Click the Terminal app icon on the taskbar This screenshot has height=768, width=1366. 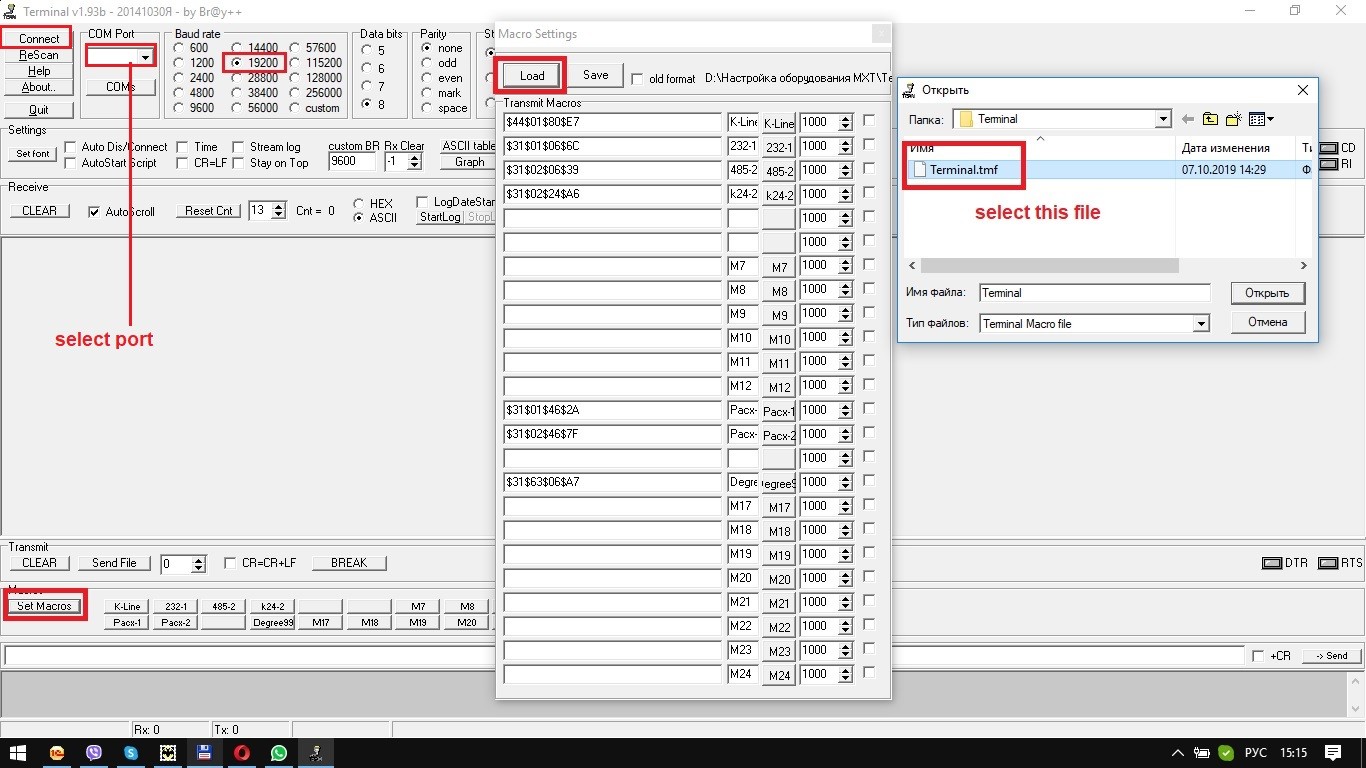coord(316,753)
